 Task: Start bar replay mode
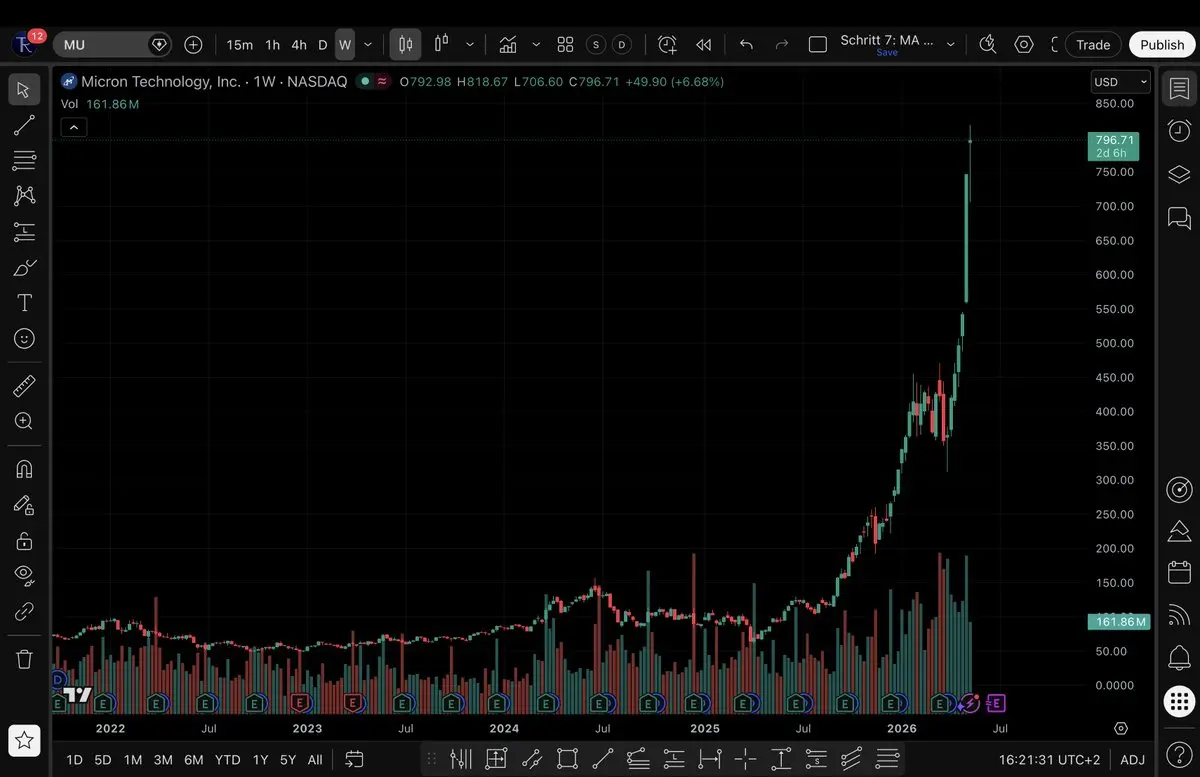pos(704,45)
